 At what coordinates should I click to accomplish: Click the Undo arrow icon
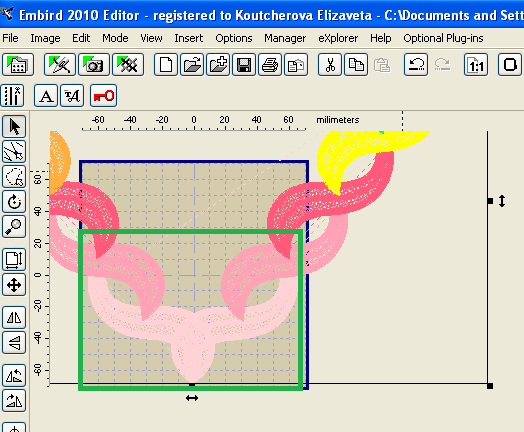point(416,64)
